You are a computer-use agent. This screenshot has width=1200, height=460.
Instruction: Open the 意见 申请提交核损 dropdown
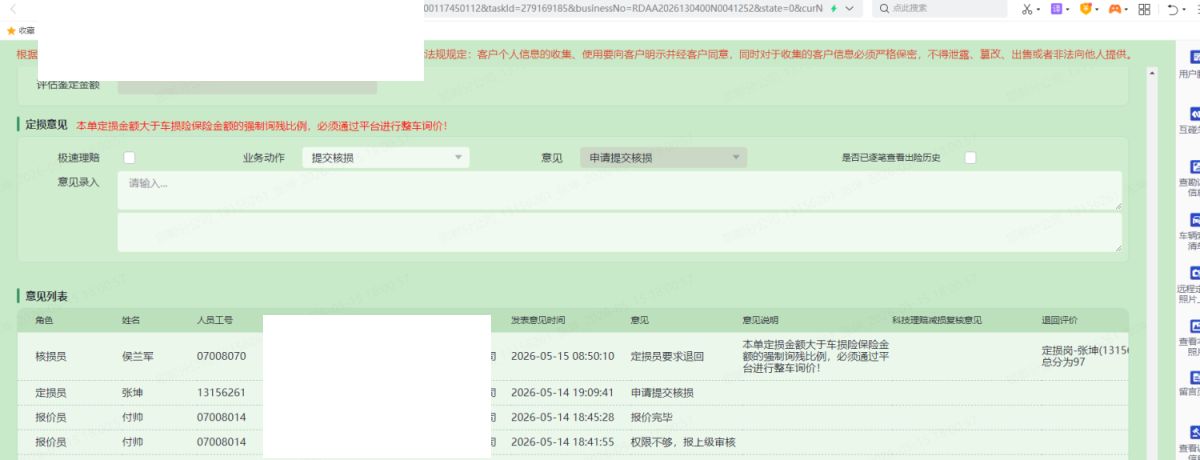[664, 157]
